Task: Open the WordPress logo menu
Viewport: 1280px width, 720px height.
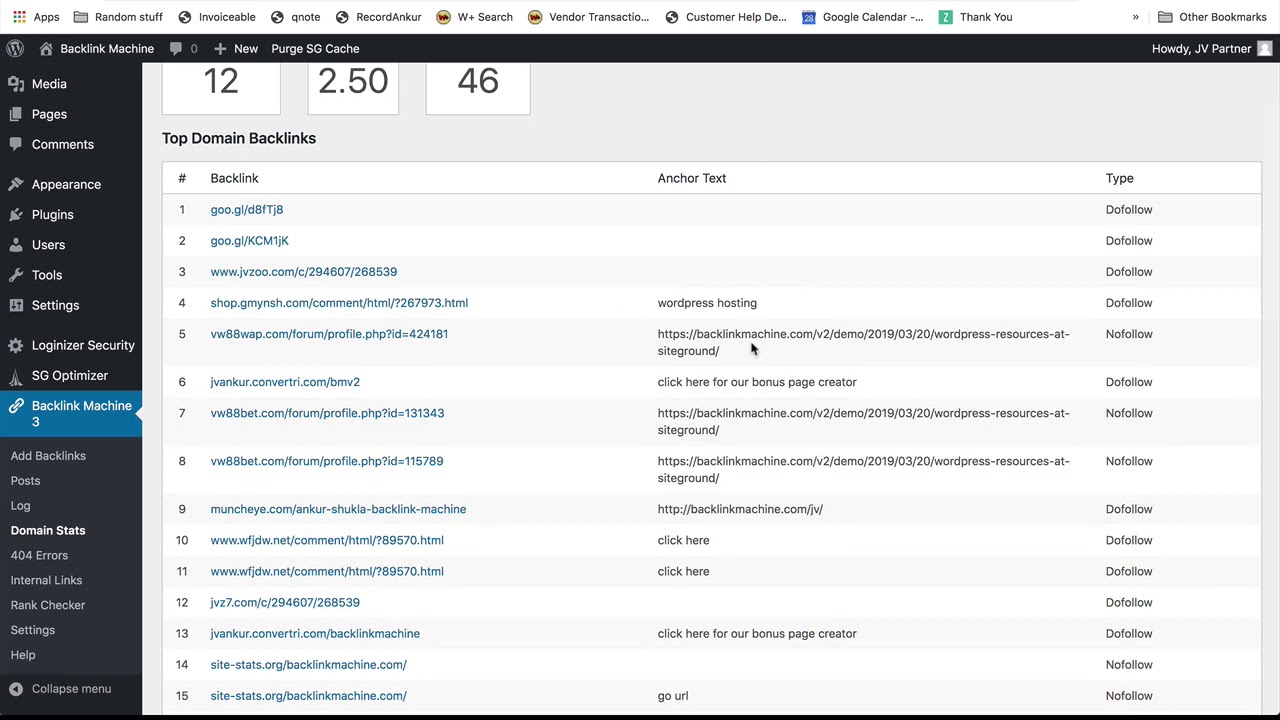Action: click(x=15, y=48)
